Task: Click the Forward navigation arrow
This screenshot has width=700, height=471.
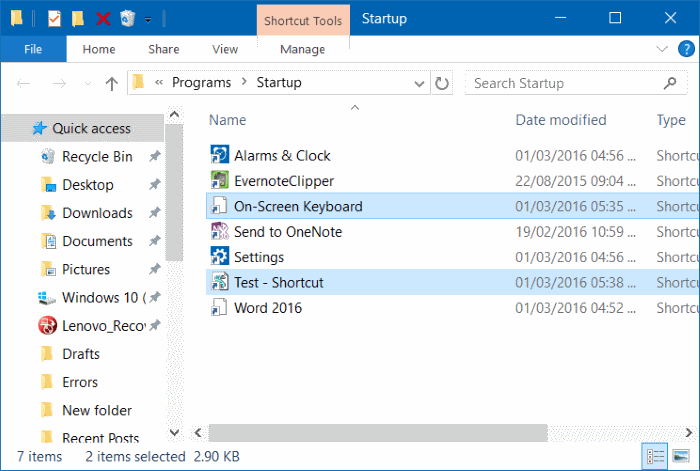Action: pyautogui.click(x=59, y=83)
